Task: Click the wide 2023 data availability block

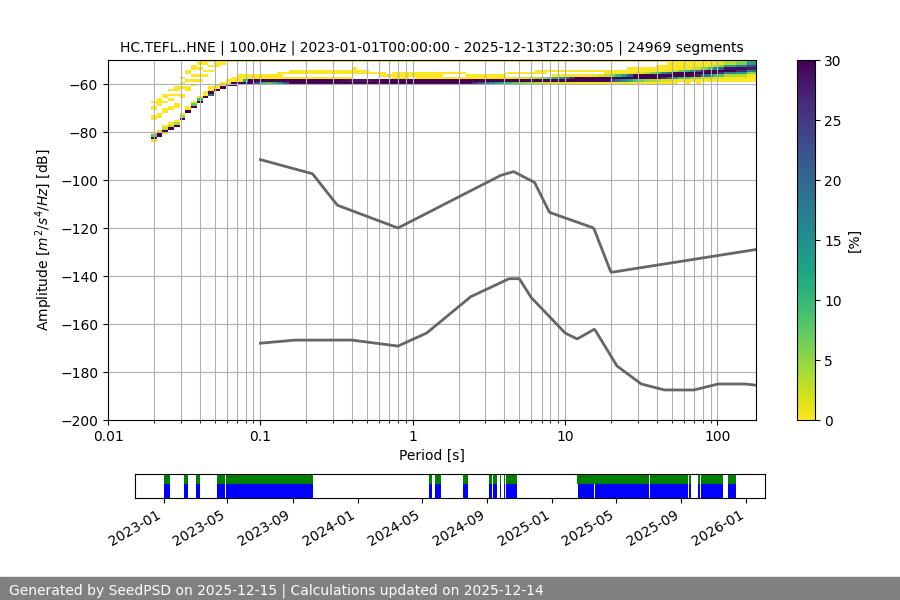Action: (x=265, y=486)
